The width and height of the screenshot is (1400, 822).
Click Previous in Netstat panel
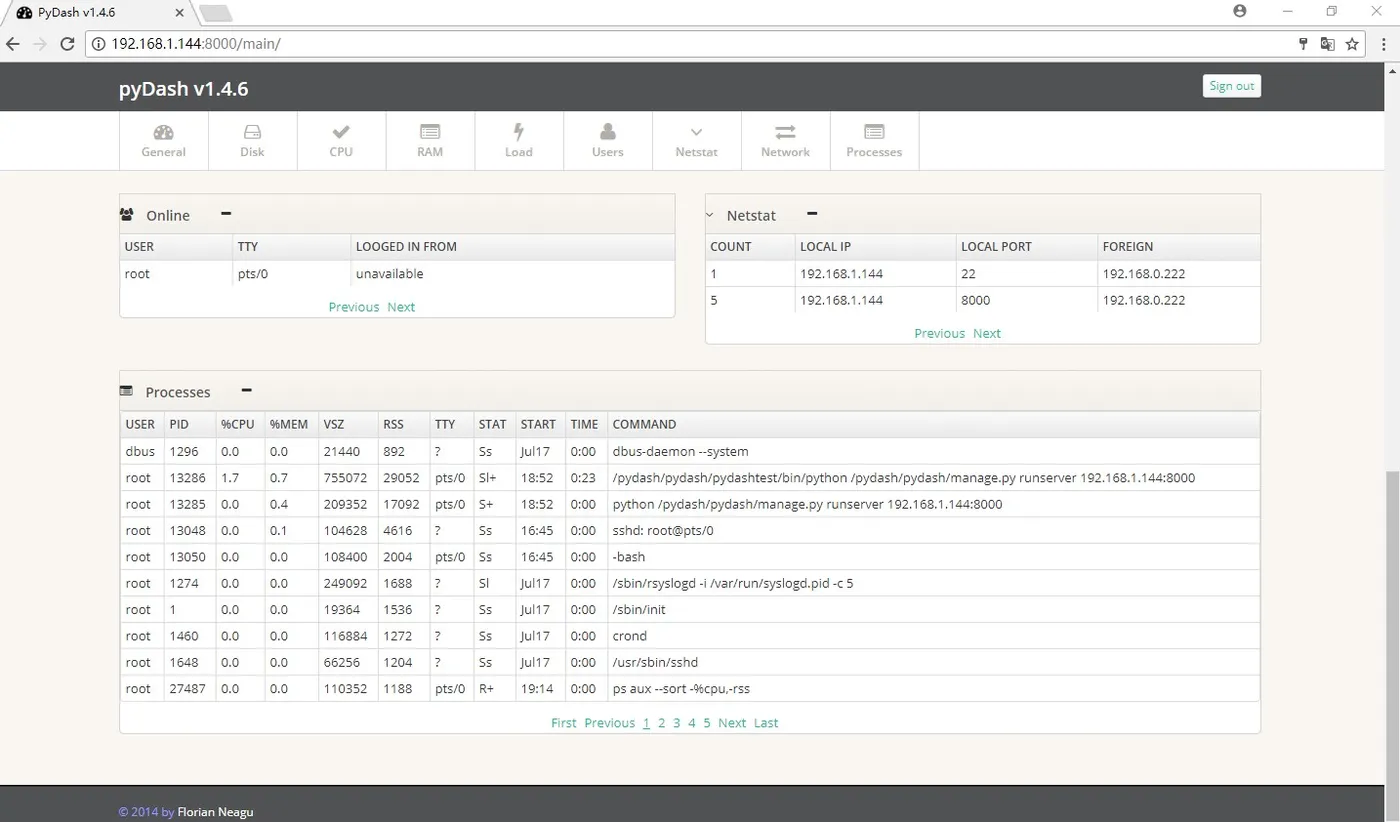[x=940, y=333]
